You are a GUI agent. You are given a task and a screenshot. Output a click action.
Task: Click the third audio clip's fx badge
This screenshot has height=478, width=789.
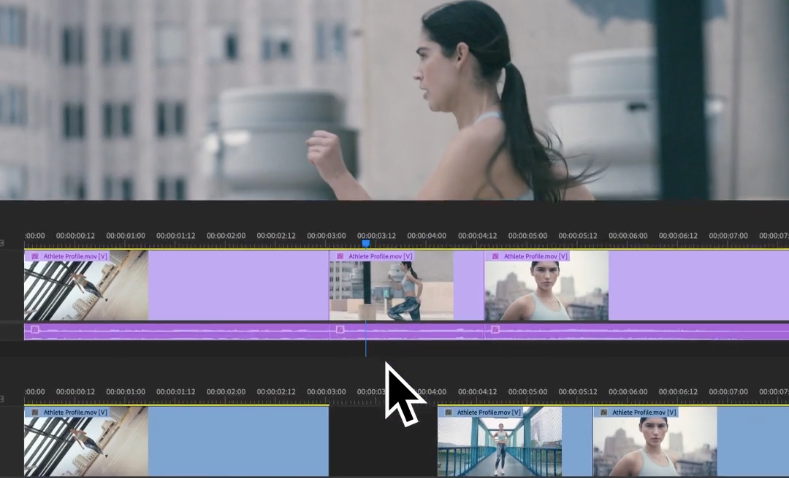click(494, 329)
